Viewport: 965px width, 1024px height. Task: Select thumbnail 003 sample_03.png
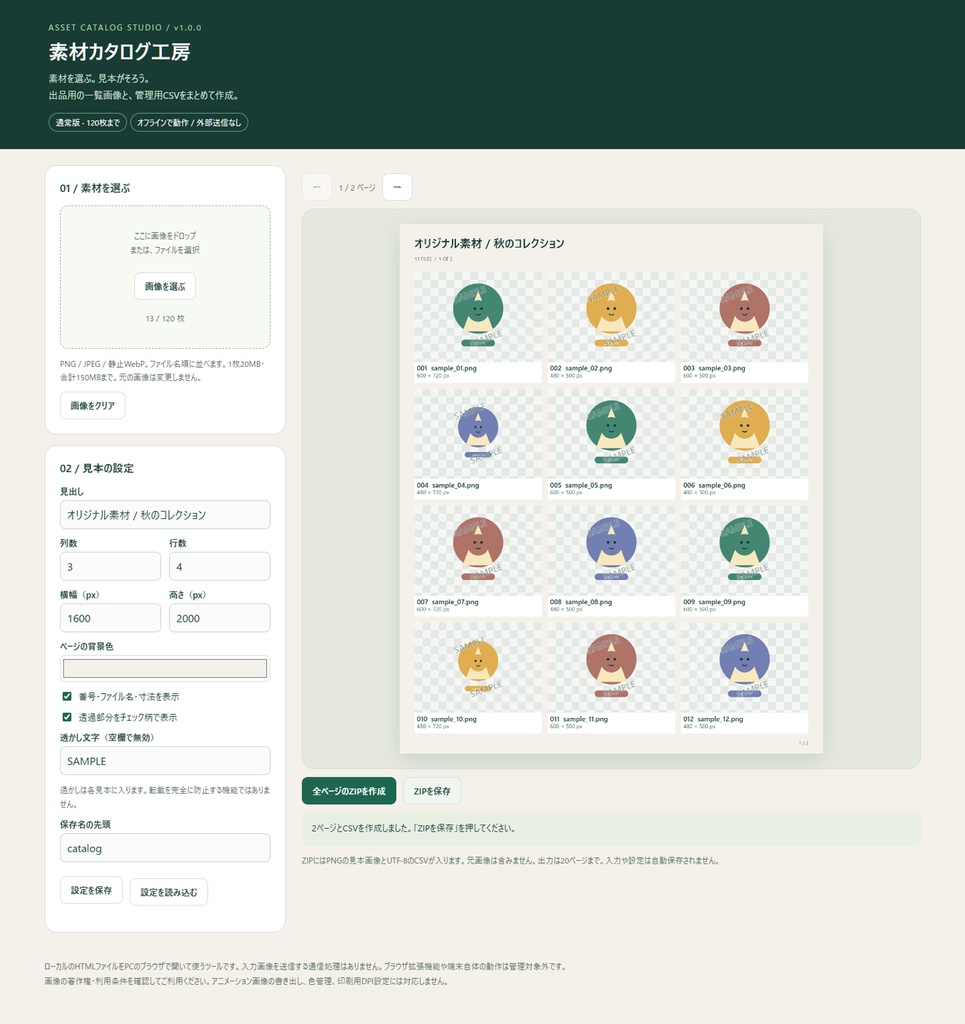(x=744, y=327)
